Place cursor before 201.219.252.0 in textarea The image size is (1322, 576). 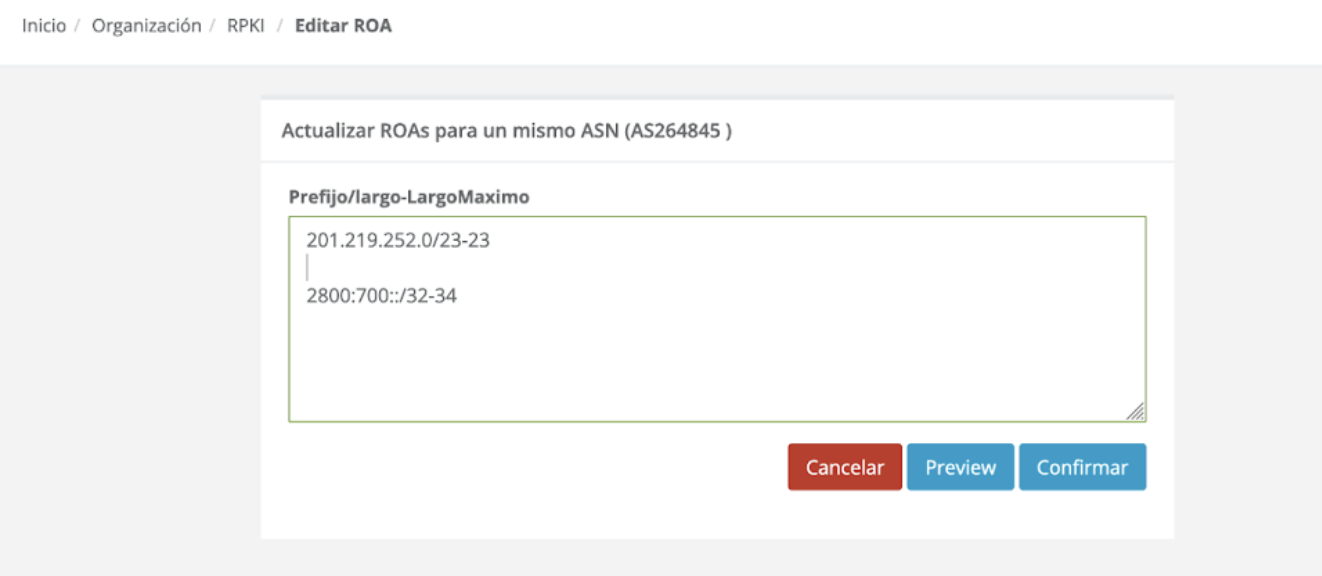tap(307, 240)
